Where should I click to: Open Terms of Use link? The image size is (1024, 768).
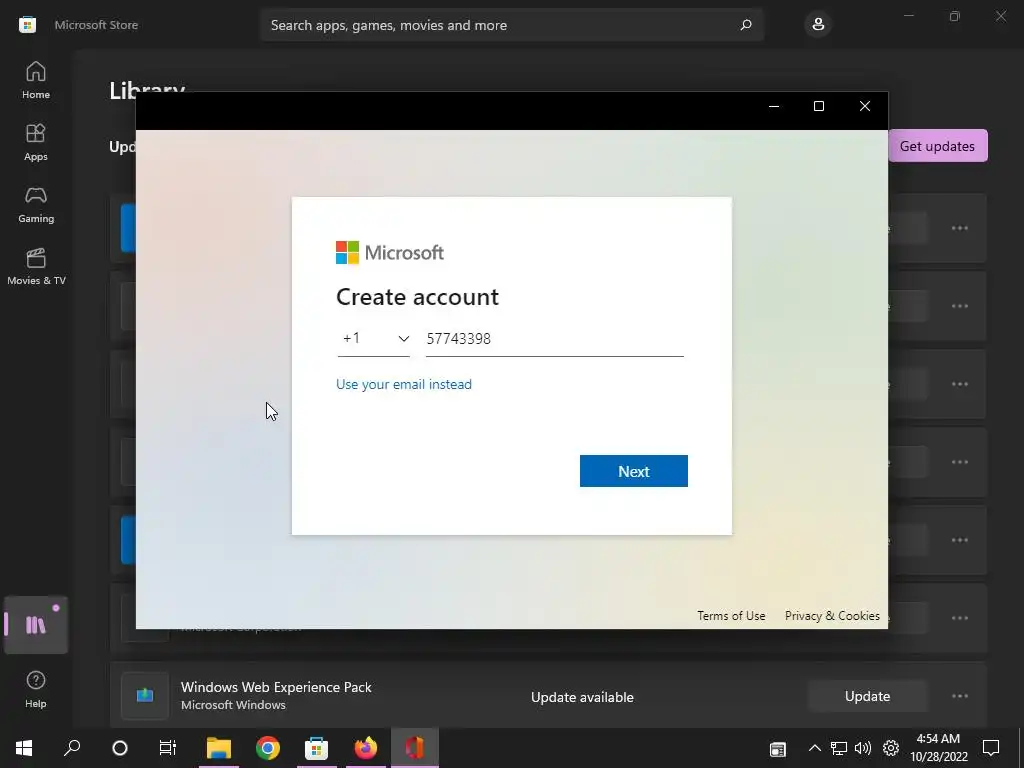[731, 616]
